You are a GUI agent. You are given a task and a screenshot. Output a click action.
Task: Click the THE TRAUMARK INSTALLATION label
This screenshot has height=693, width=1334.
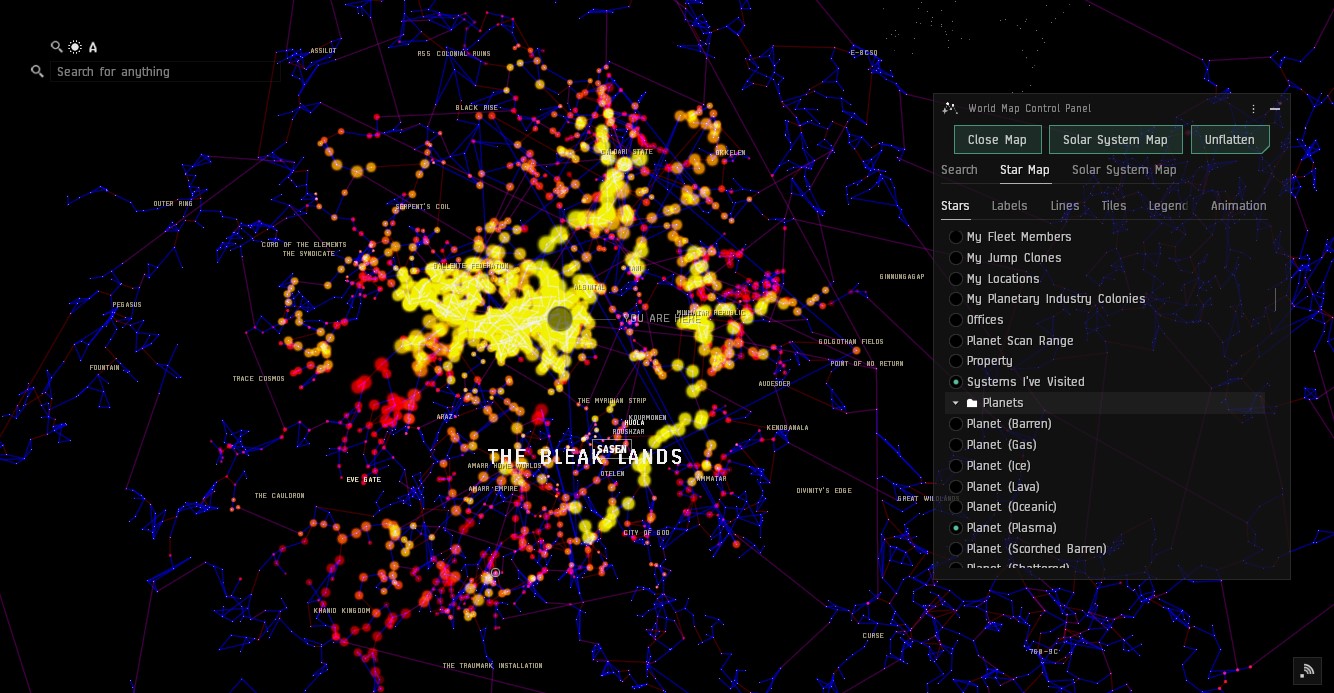tap(493, 666)
